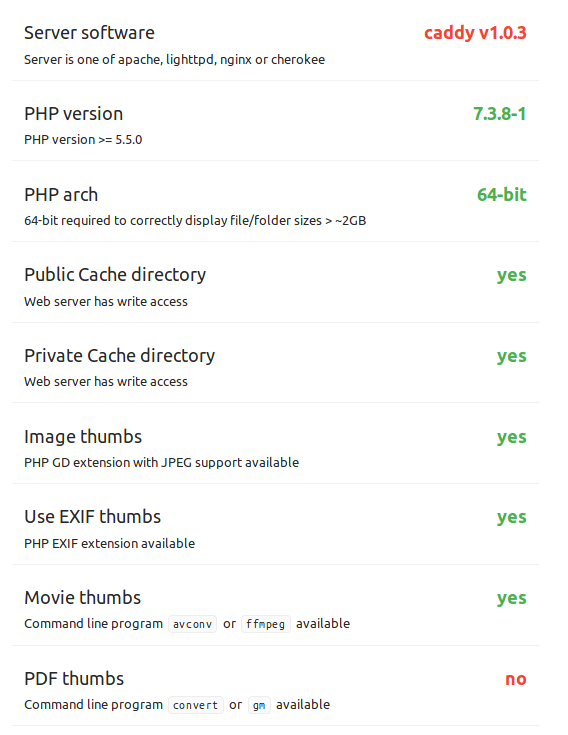Click the 'Movie thumbs' heading
Viewport: 568px width, 735px height.
coord(82,598)
